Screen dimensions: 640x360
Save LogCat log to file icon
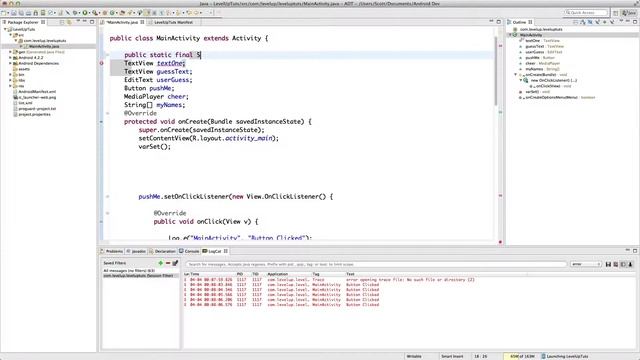coord(608,264)
